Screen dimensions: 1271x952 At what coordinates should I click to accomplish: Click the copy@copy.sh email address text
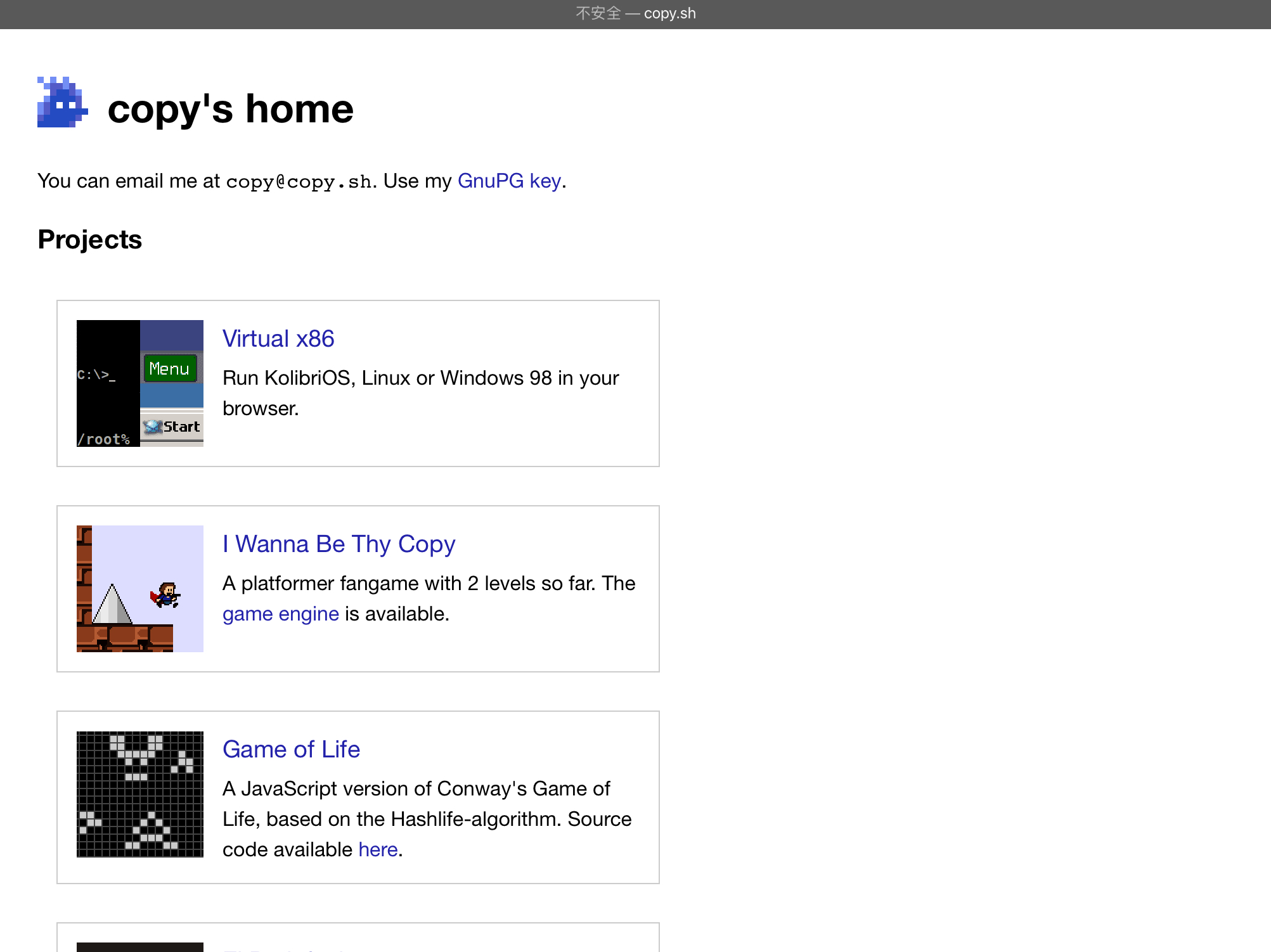coord(299,182)
